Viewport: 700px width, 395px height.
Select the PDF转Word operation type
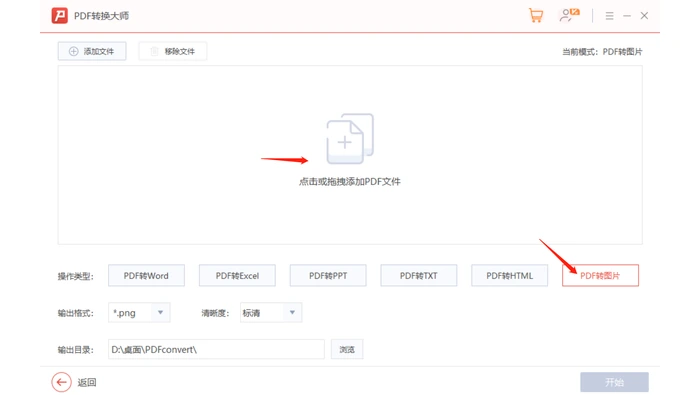click(x=146, y=276)
